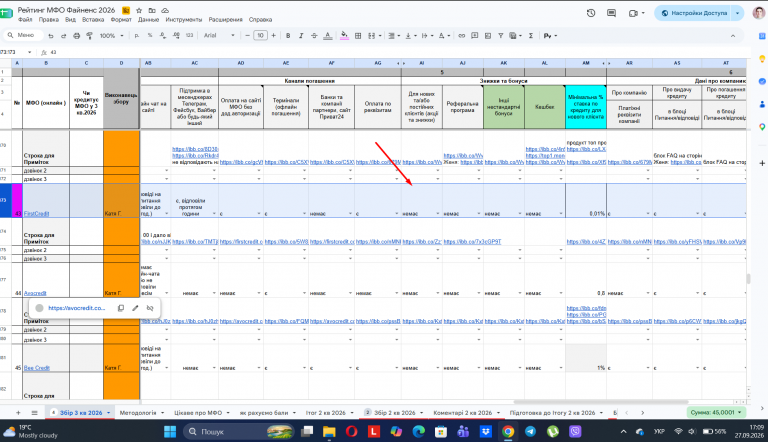The width and height of the screenshot is (768, 442).
Task: Open the Windows Start menu
Action: [x=170, y=432]
